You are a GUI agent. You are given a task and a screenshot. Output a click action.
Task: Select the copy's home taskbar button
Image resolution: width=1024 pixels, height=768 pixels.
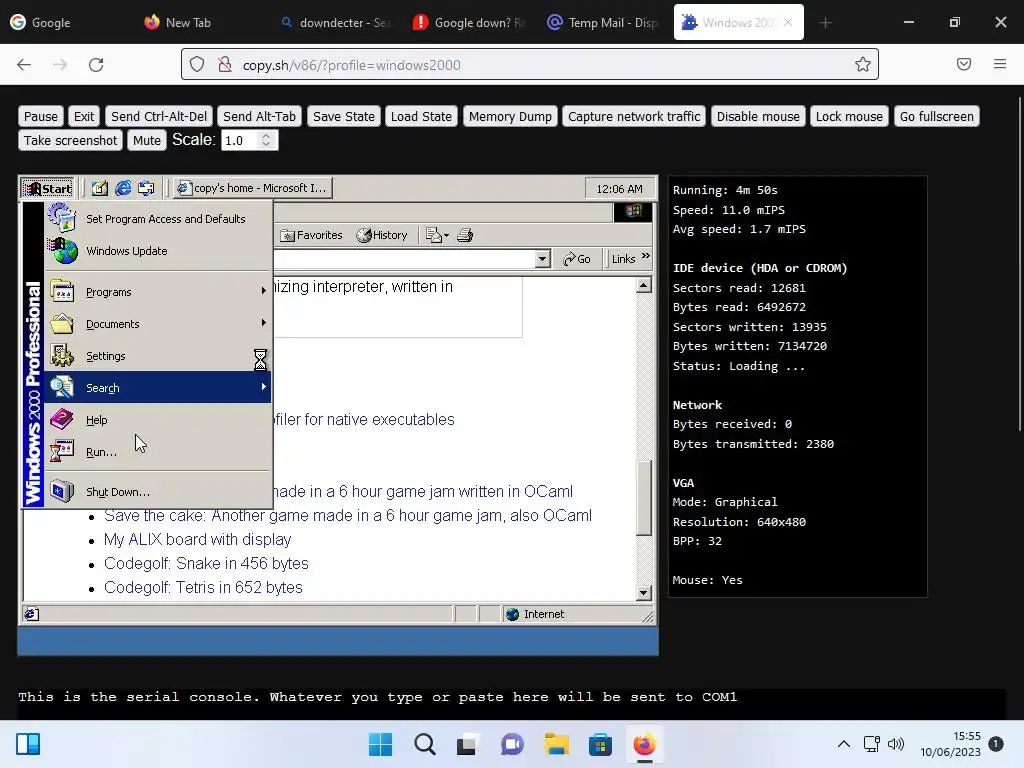(253, 188)
